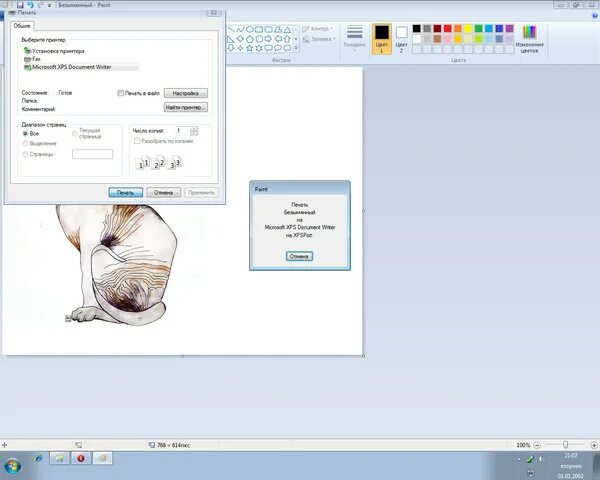Screen dimensions: 600x480
Task: Click the Печать button in print dialog
Action: coord(126,193)
